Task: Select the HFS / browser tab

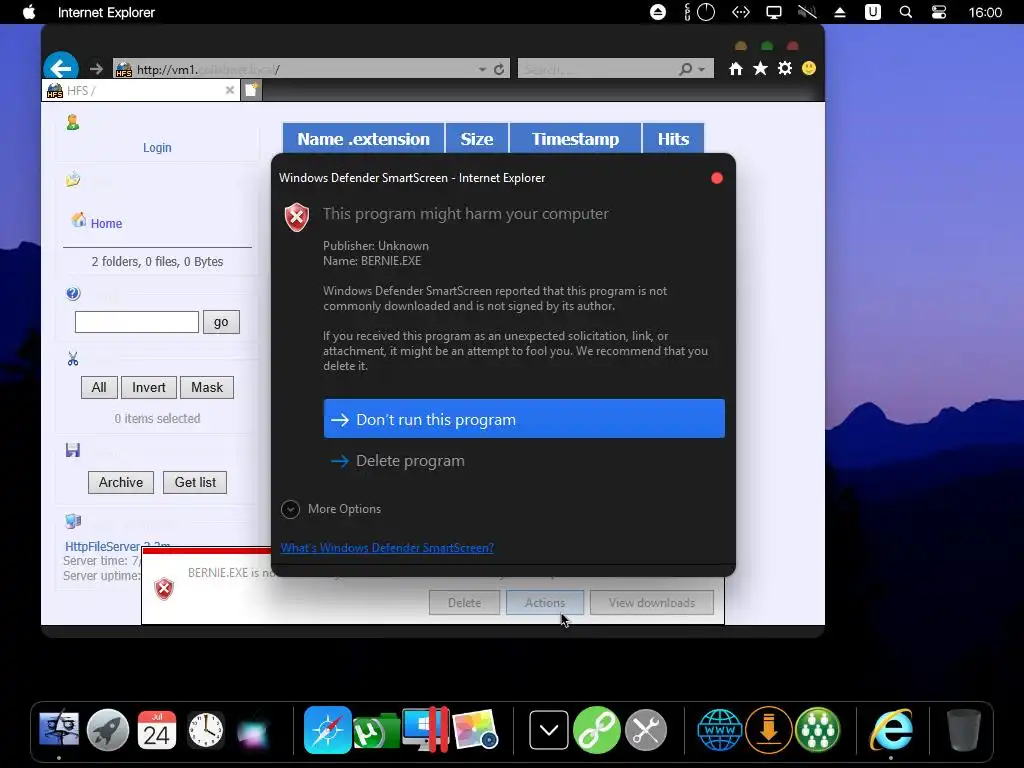Action: (141, 90)
